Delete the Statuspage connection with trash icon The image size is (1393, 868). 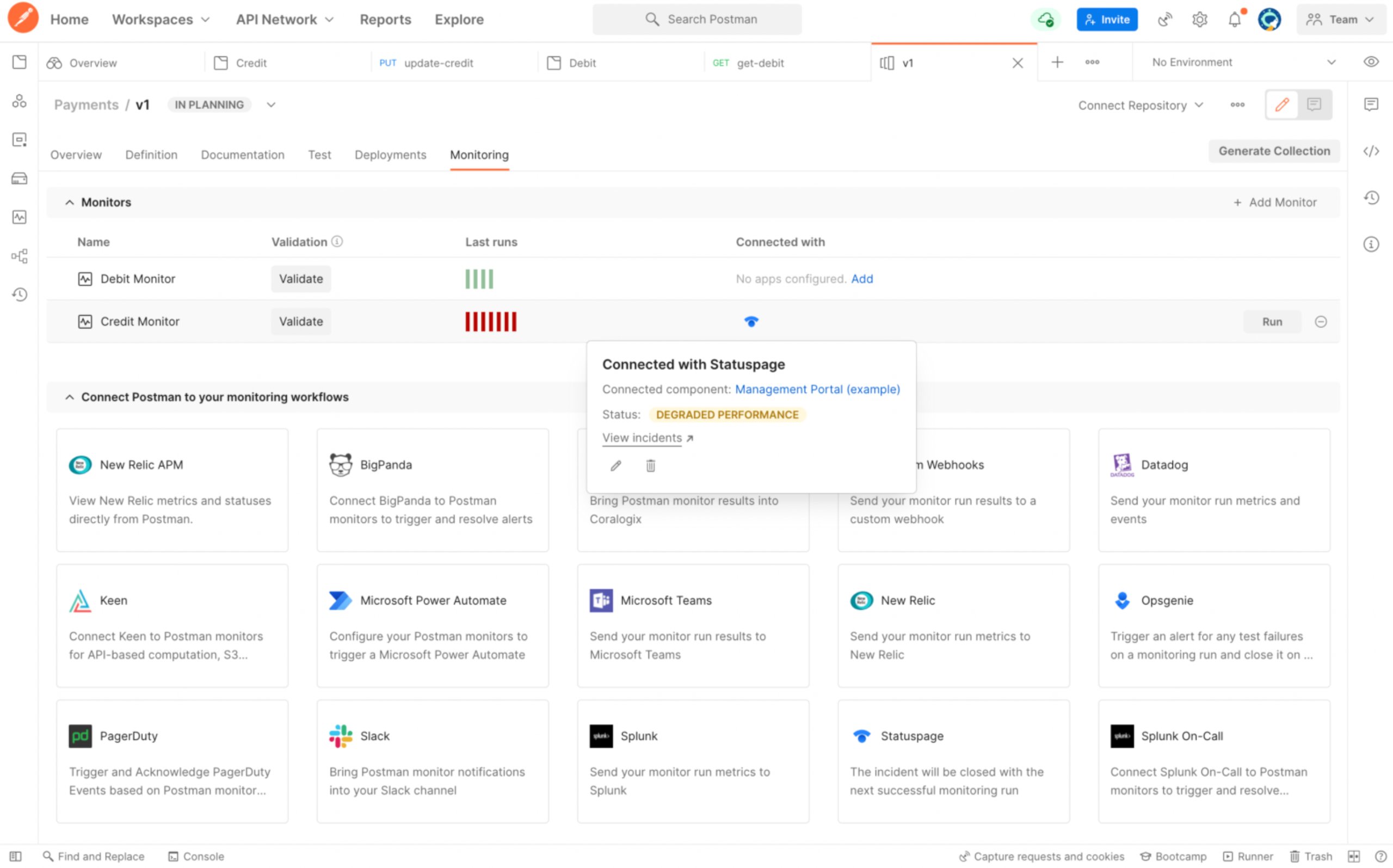(x=650, y=466)
